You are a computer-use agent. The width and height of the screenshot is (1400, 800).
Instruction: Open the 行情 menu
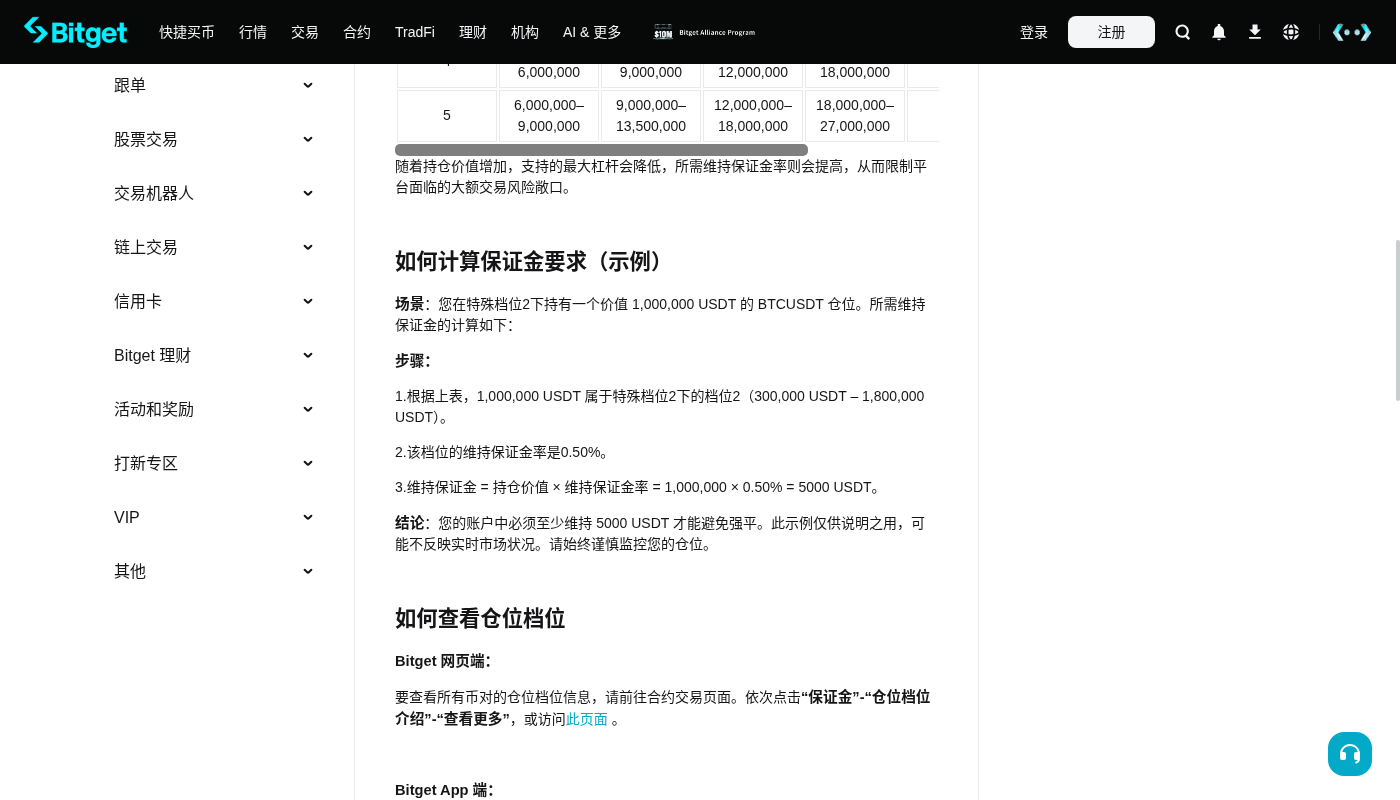pyautogui.click(x=253, y=32)
